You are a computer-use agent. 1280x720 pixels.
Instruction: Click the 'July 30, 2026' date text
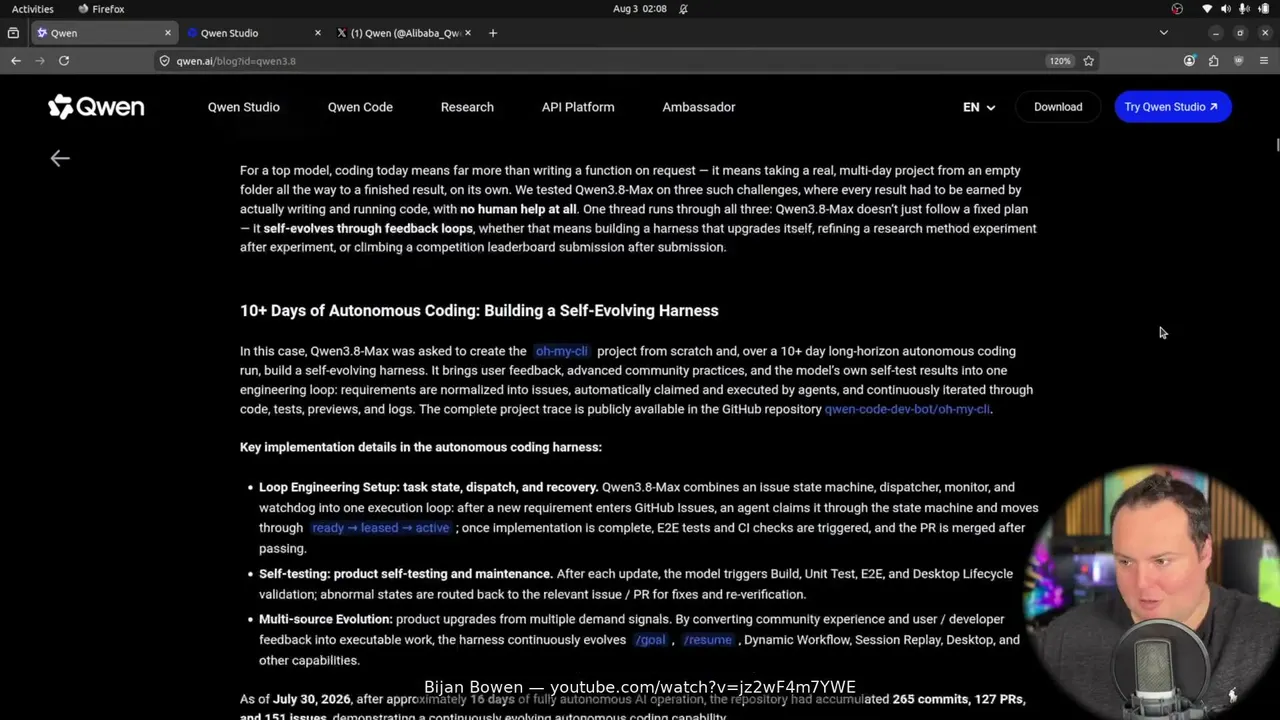pos(313,699)
